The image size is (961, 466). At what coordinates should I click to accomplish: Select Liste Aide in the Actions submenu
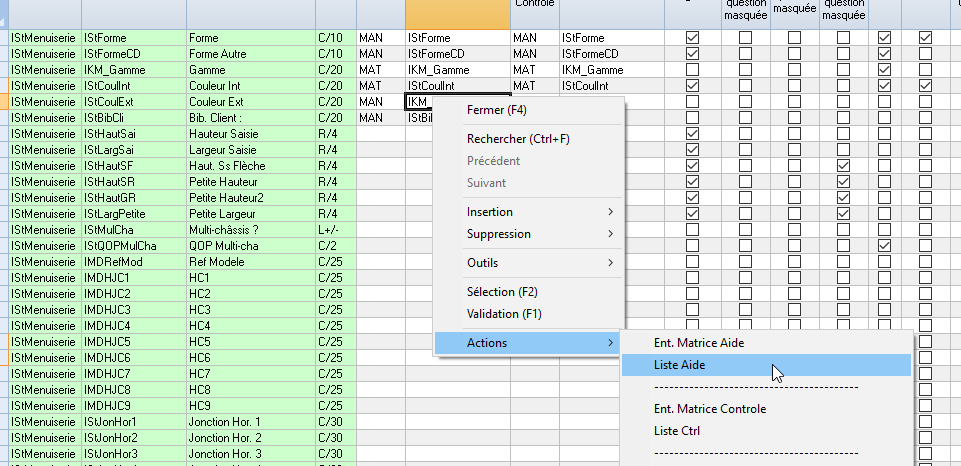click(680, 365)
